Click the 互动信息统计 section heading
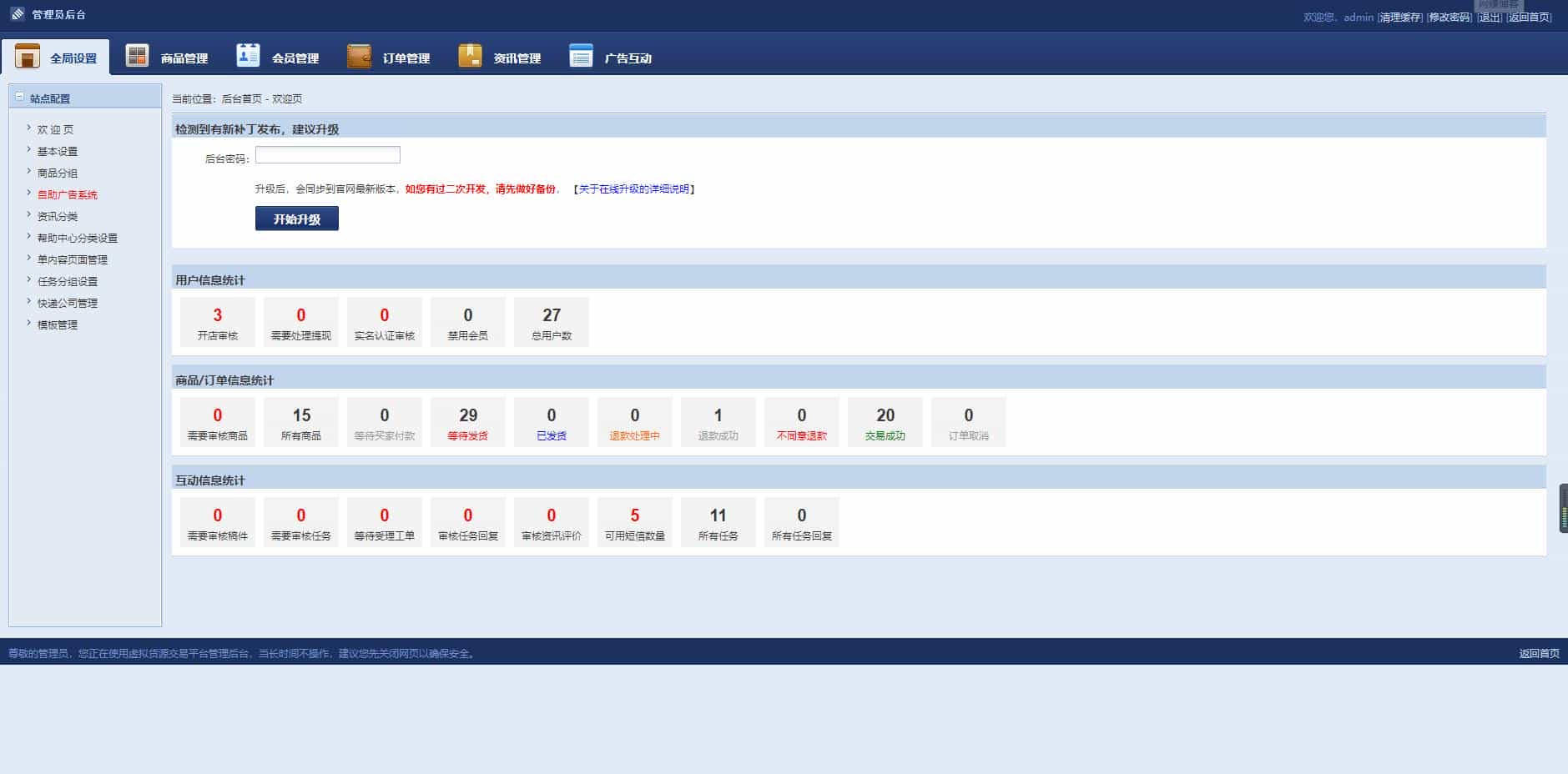The width and height of the screenshot is (1568, 774). (x=210, y=480)
